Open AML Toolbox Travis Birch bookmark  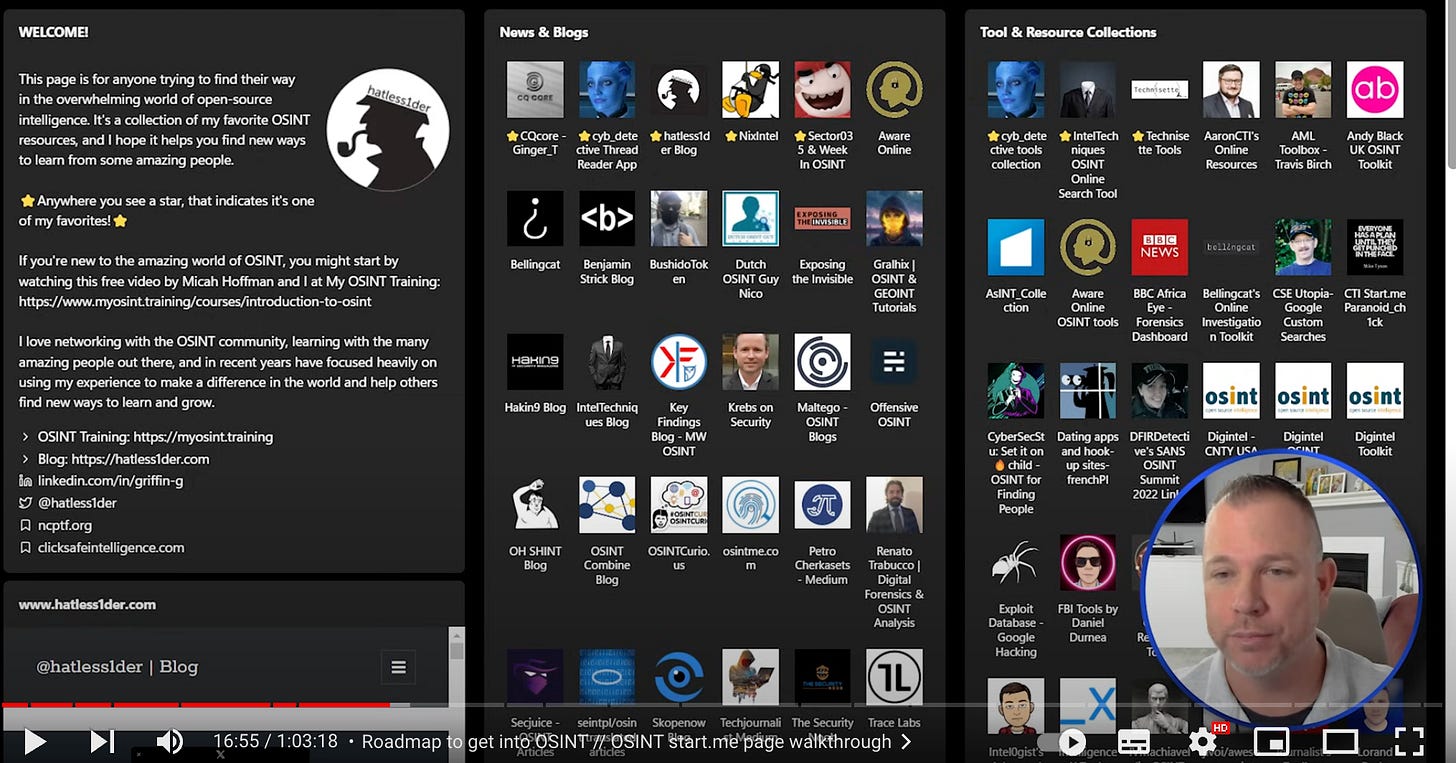pos(1303,90)
